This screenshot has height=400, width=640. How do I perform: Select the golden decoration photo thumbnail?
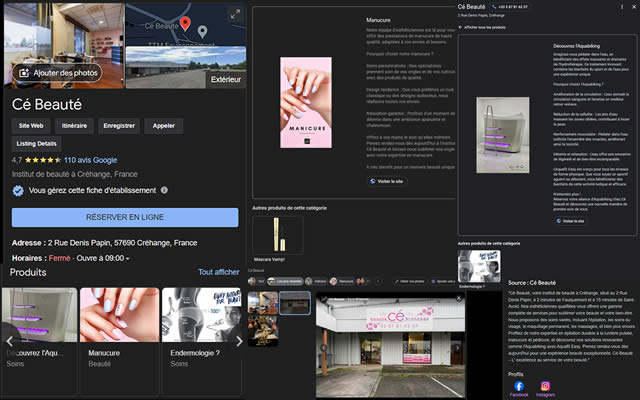[263, 331]
